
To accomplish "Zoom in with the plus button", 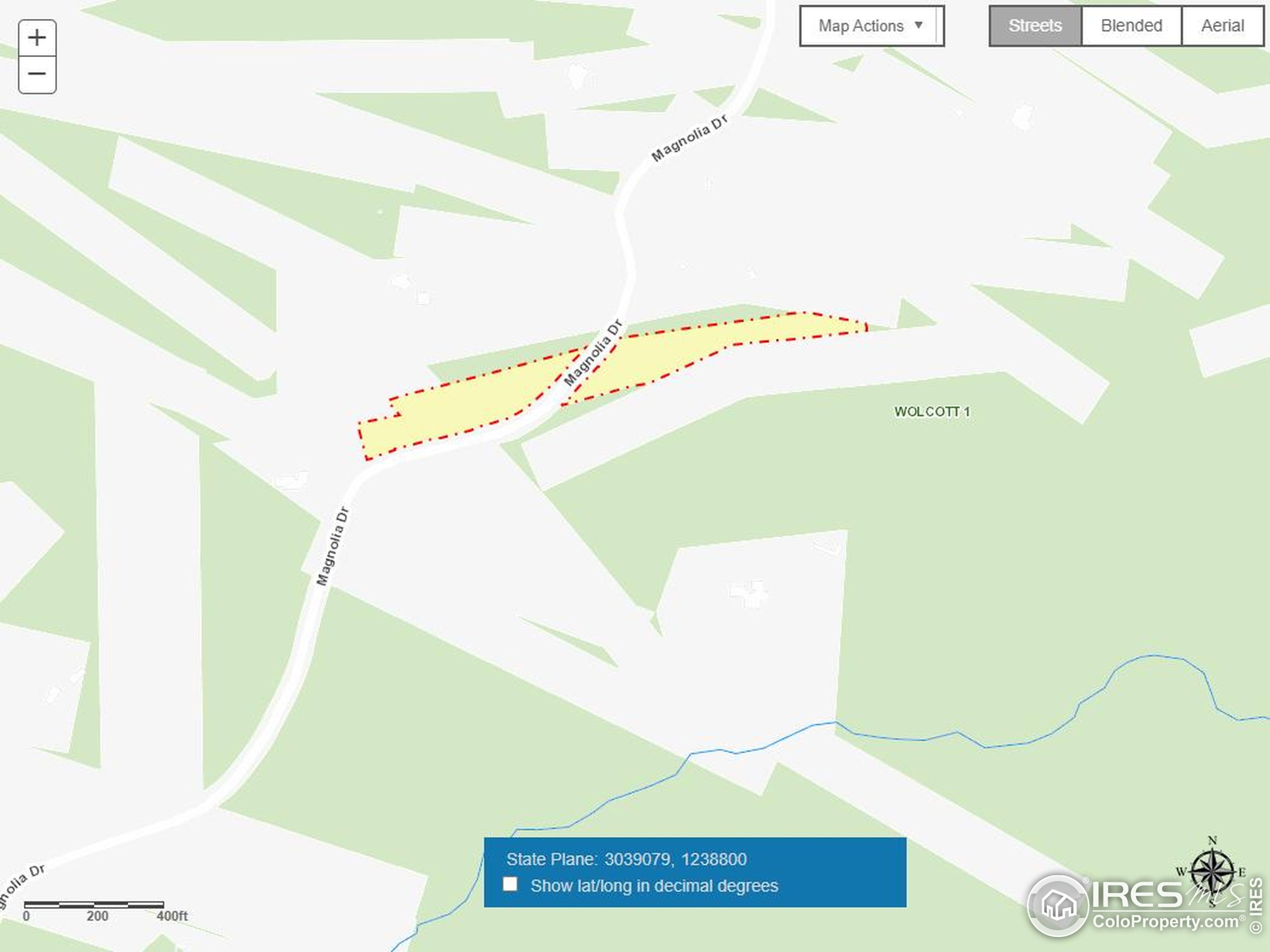I will 37,38.
